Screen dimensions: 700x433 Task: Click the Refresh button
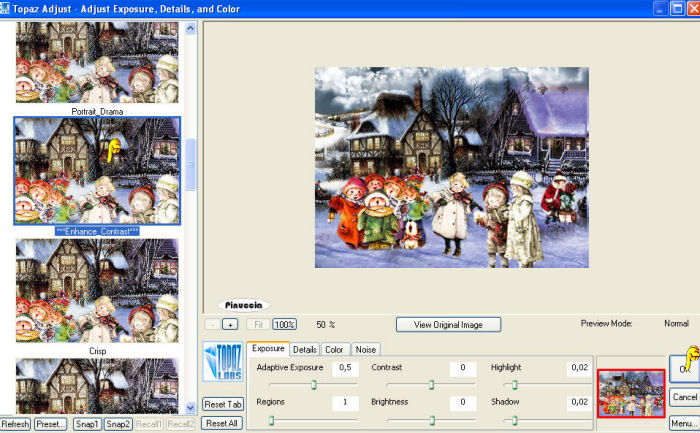coord(15,424)
